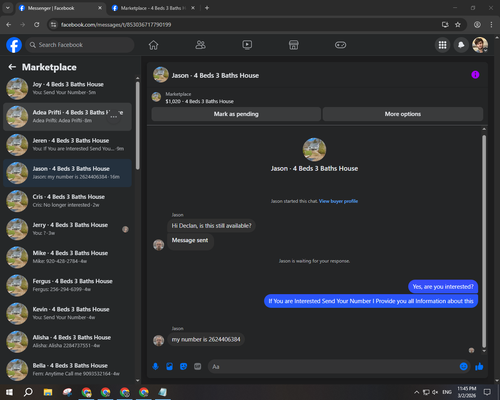Open the notifications bell icon
The width and height of the screenshot is (500, 400).
[461, 45]
